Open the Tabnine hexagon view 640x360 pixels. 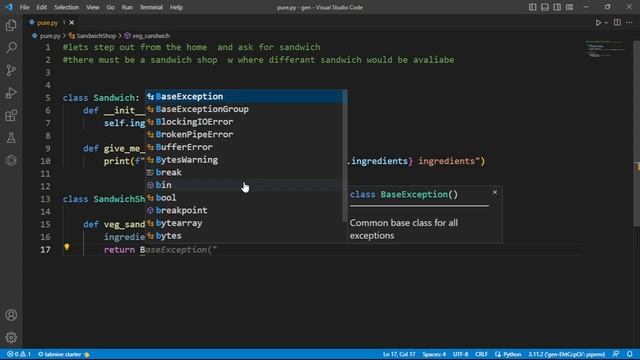(x=11, y=160)
